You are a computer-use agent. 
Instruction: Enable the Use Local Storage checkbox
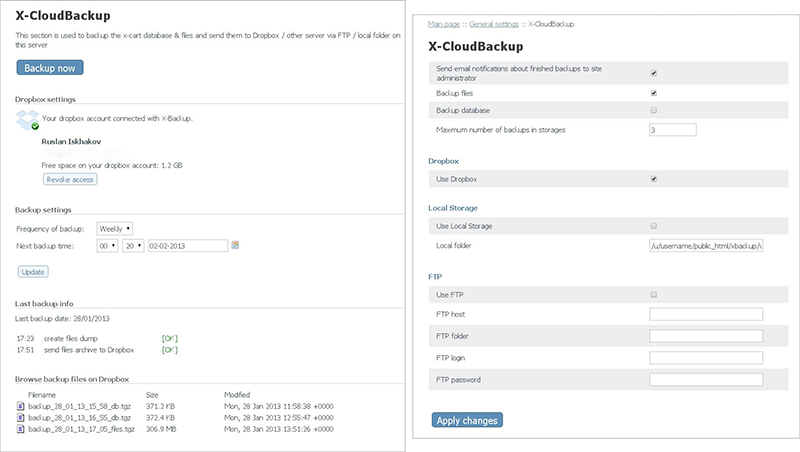pos(654,225)
